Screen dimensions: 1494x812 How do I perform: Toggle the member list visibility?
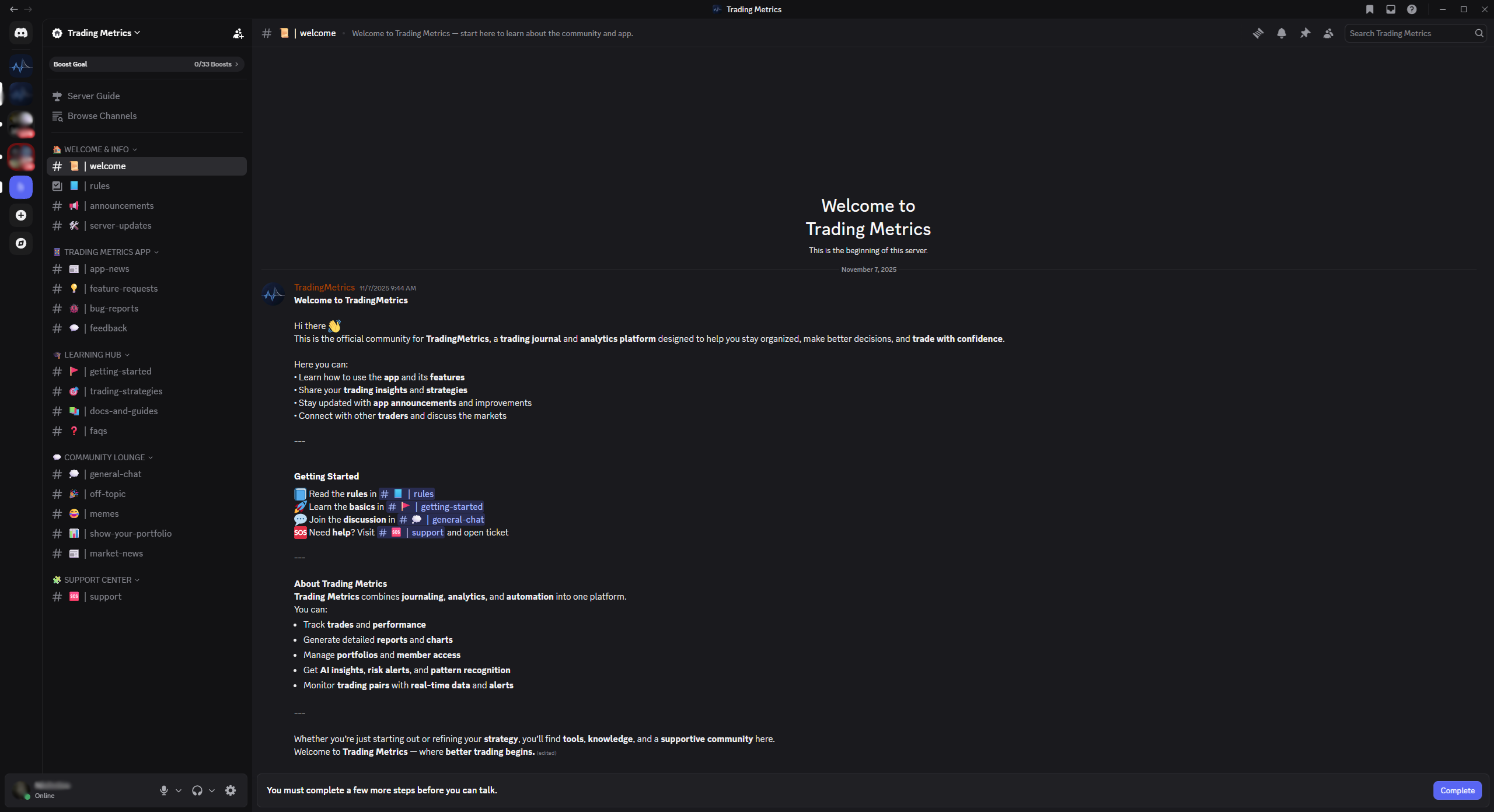pyautogui.click(x=1328, y=33)
